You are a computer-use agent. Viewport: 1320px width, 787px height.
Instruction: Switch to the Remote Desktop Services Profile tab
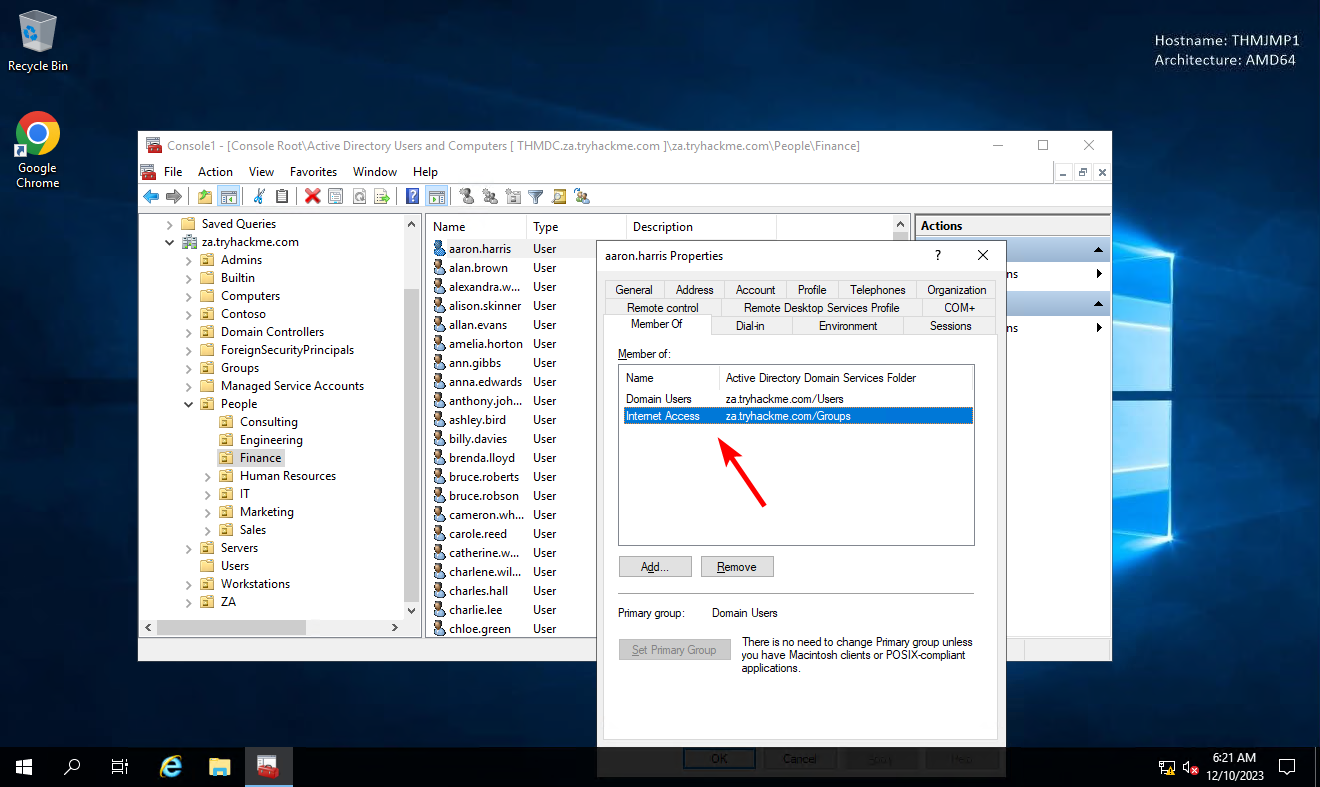821,308
